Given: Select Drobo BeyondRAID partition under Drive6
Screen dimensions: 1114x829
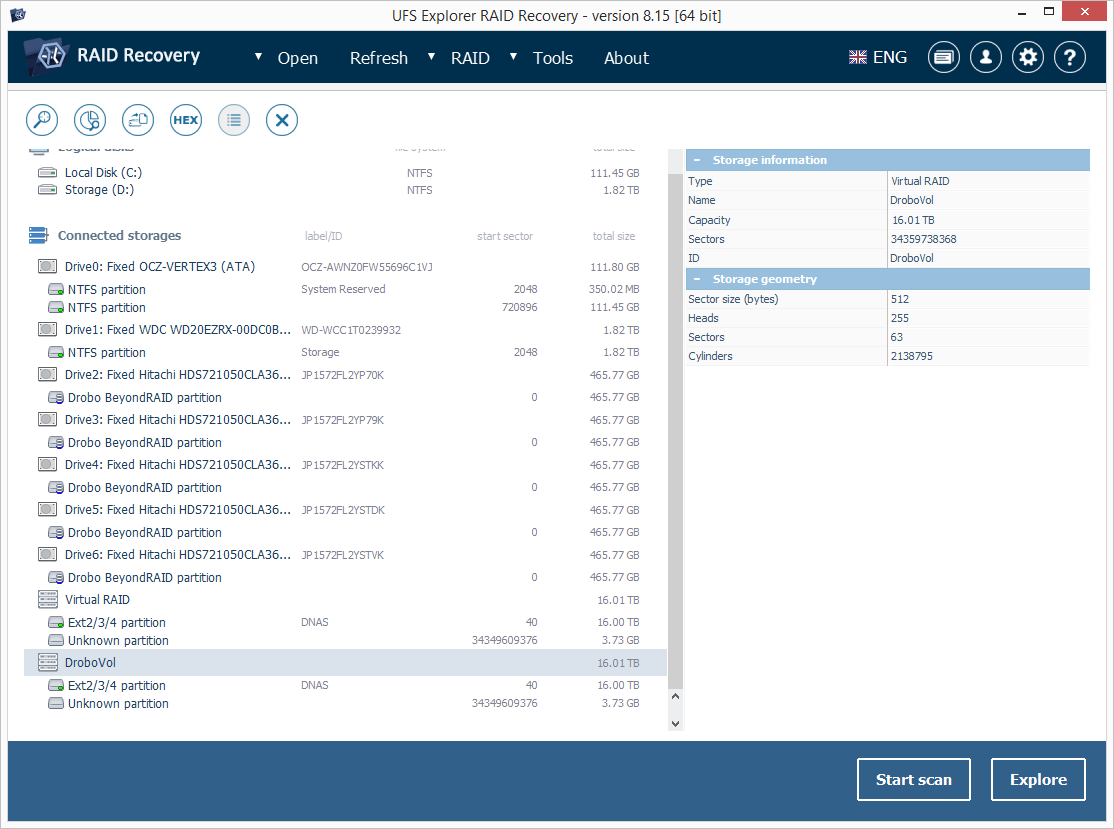Looking at the screenshot, I should 345,578.
